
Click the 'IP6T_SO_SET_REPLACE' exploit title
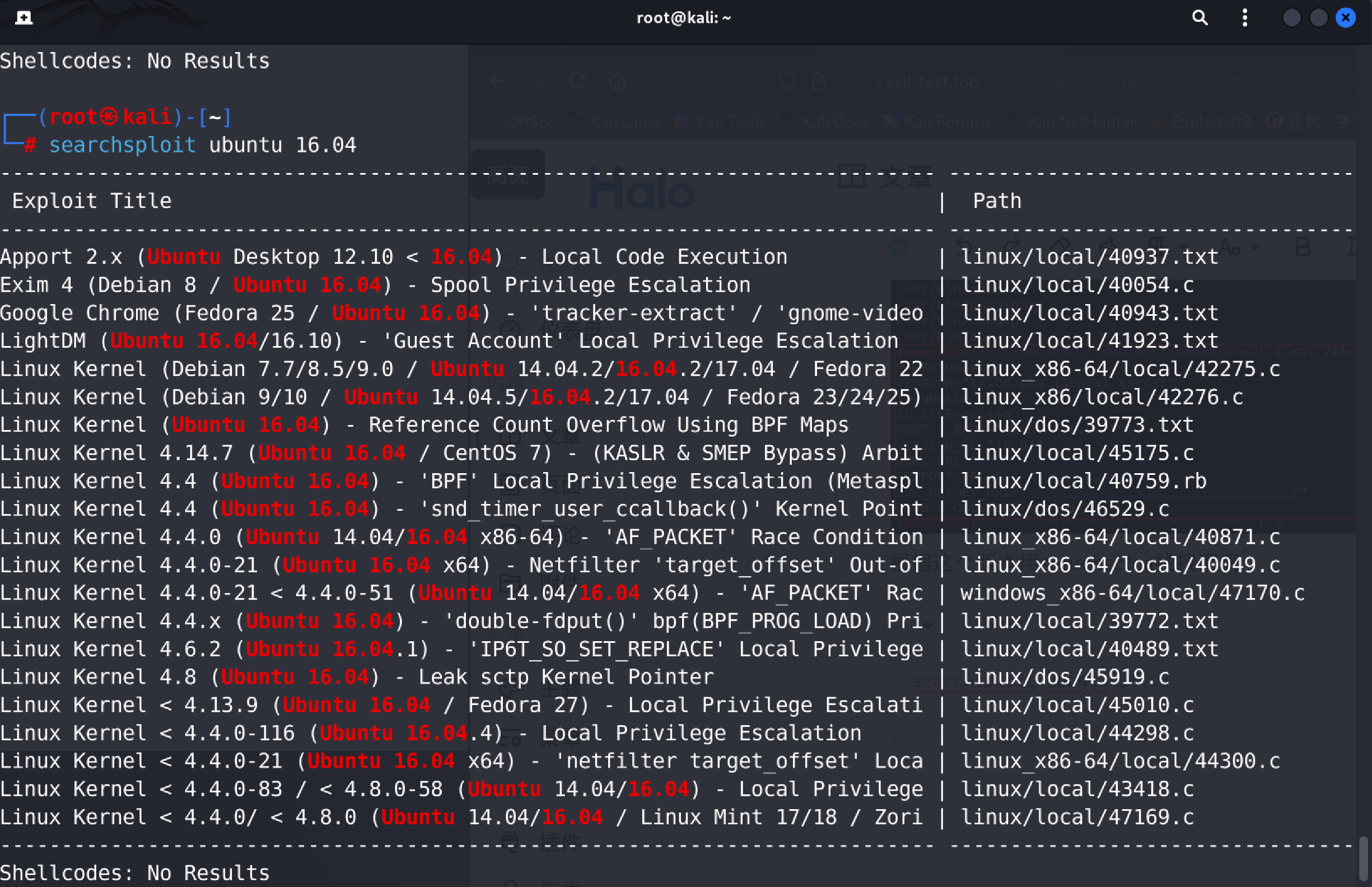(x=461, y=650)
